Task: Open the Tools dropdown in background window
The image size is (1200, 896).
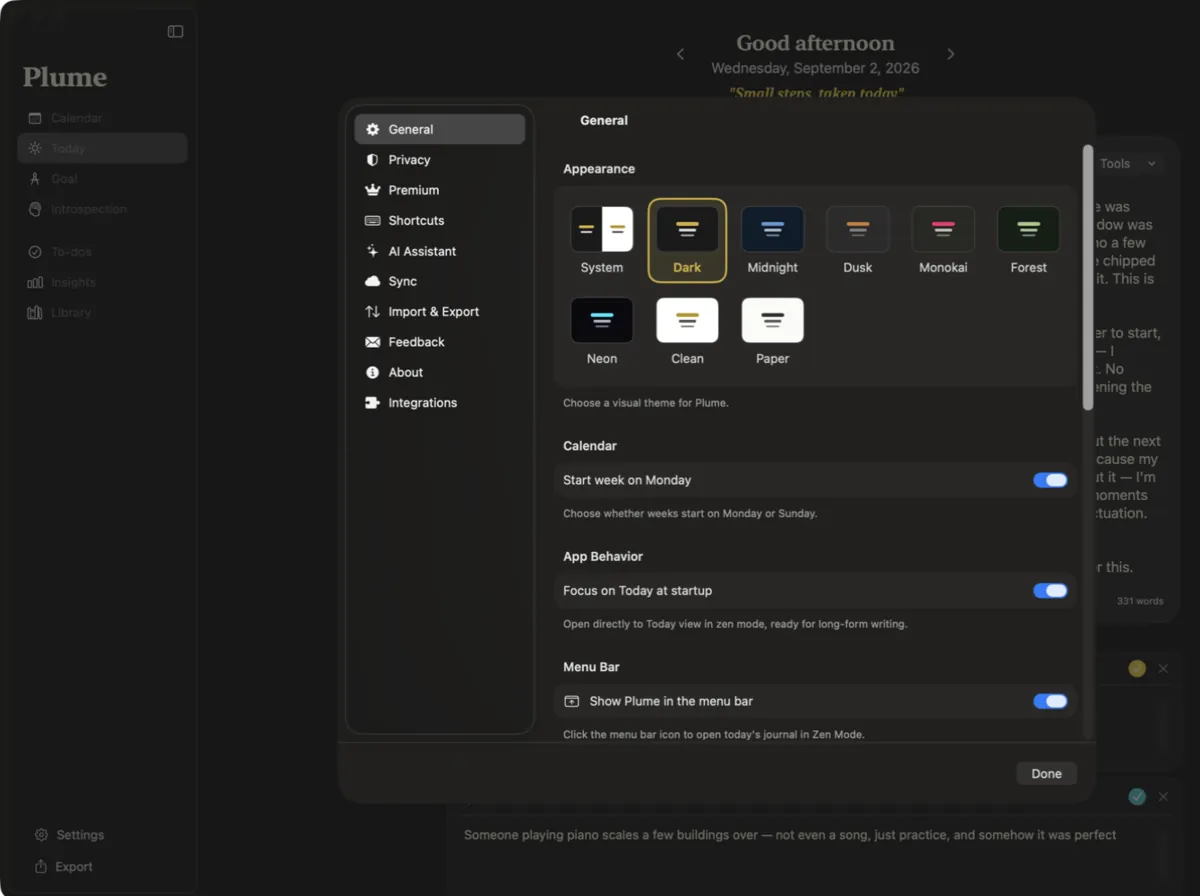Action: (1128, 164)
